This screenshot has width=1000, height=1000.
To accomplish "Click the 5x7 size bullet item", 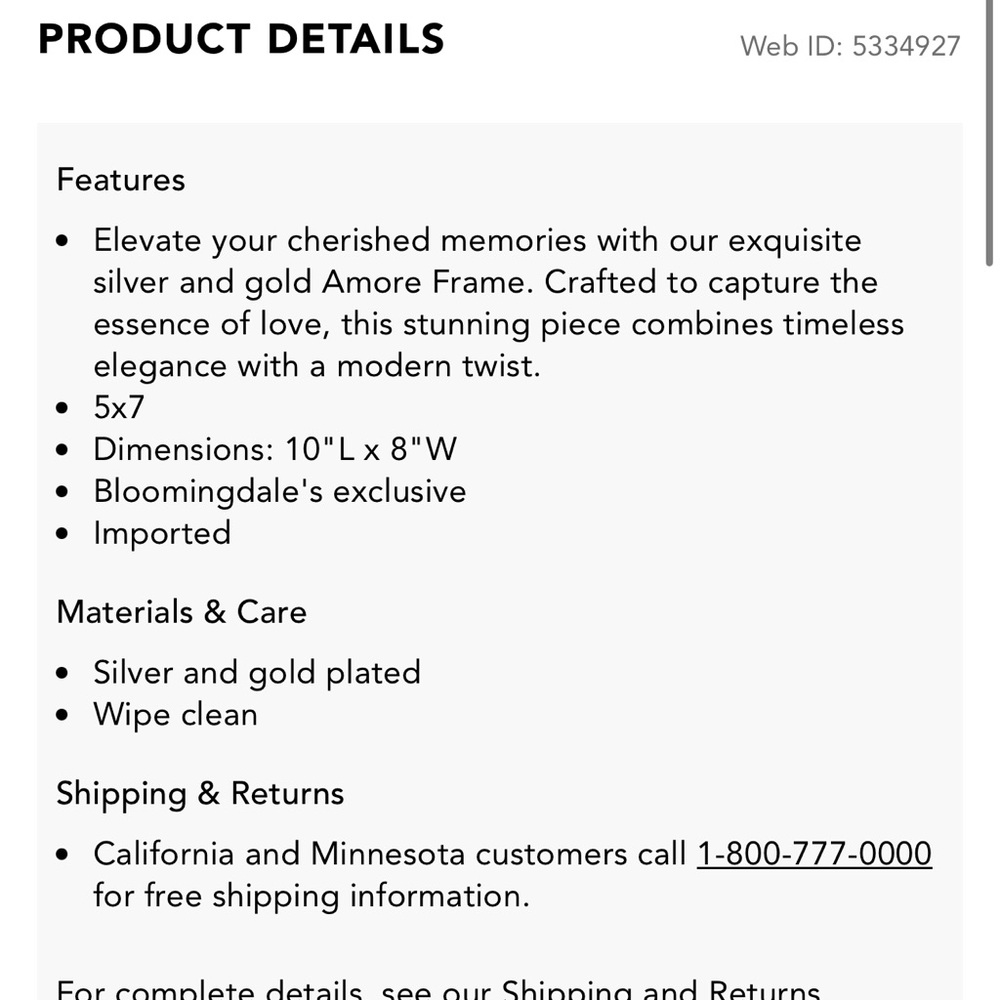I will click(x=119, y=407).
